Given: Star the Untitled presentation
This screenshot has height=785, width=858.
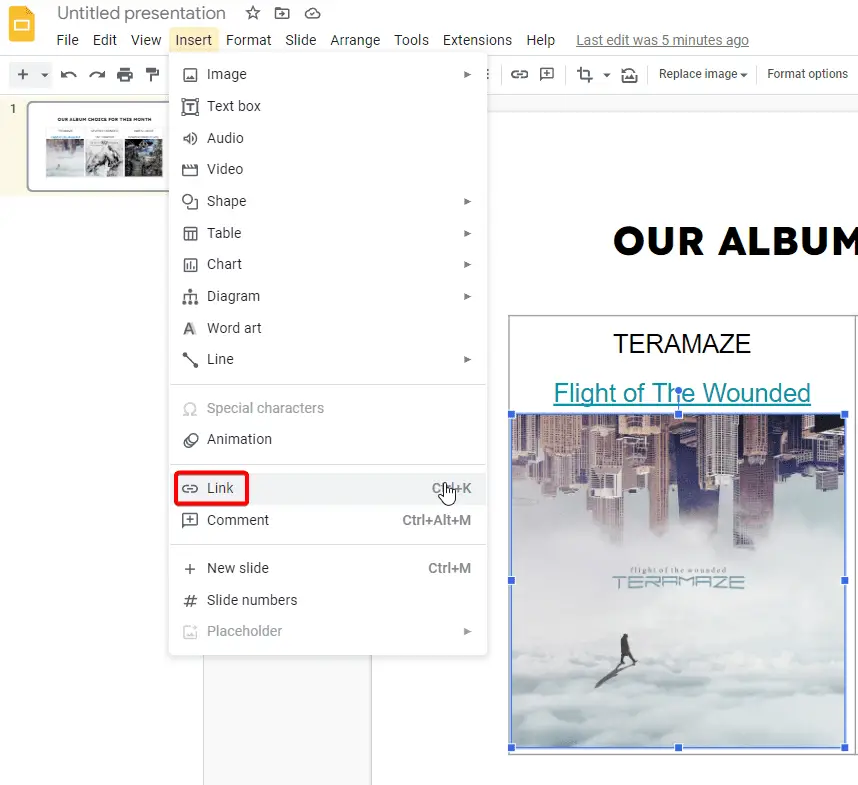Looking at the screenshot, I should [x=252, y=13].
